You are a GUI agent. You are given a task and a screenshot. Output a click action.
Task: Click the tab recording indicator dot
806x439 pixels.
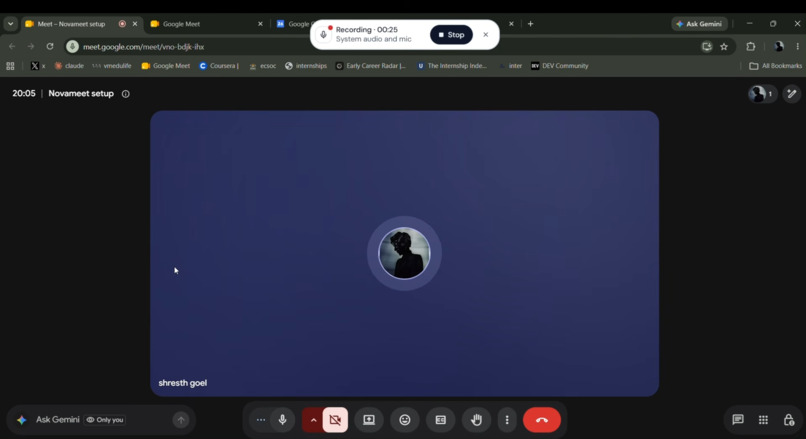tap(122, 24)
